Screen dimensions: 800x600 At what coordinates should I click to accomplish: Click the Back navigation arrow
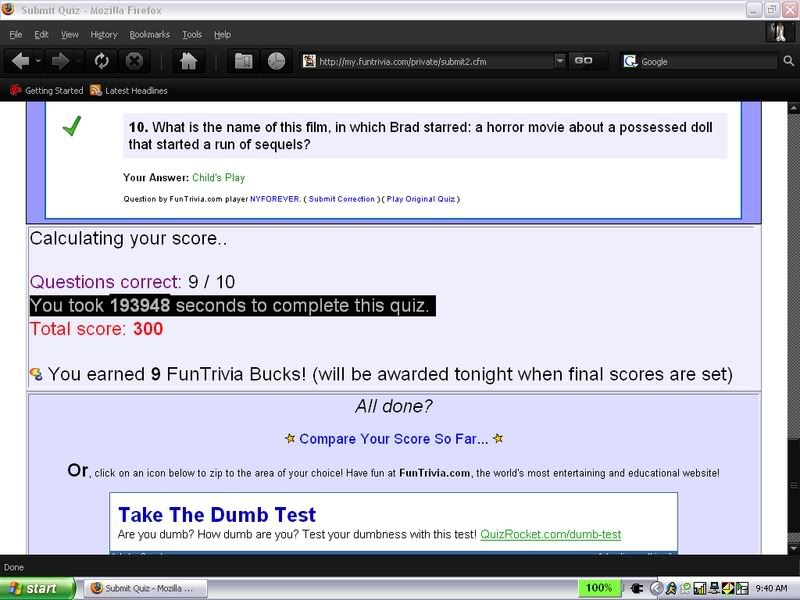tap(20, 61)
